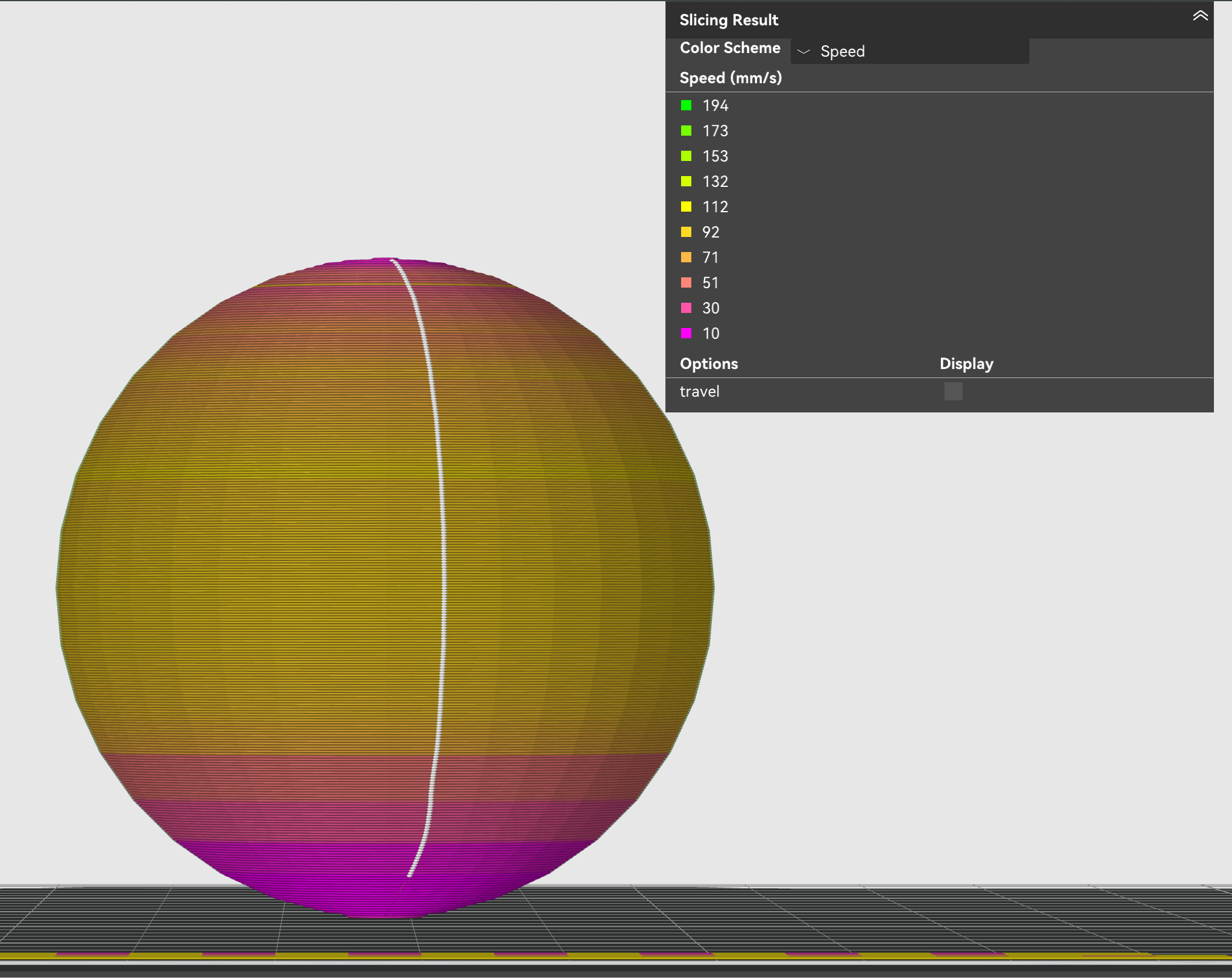Click the orange 71 mm/s swatch
Image resolution: width=1232 pixels, height=978 pixels.
686,257
